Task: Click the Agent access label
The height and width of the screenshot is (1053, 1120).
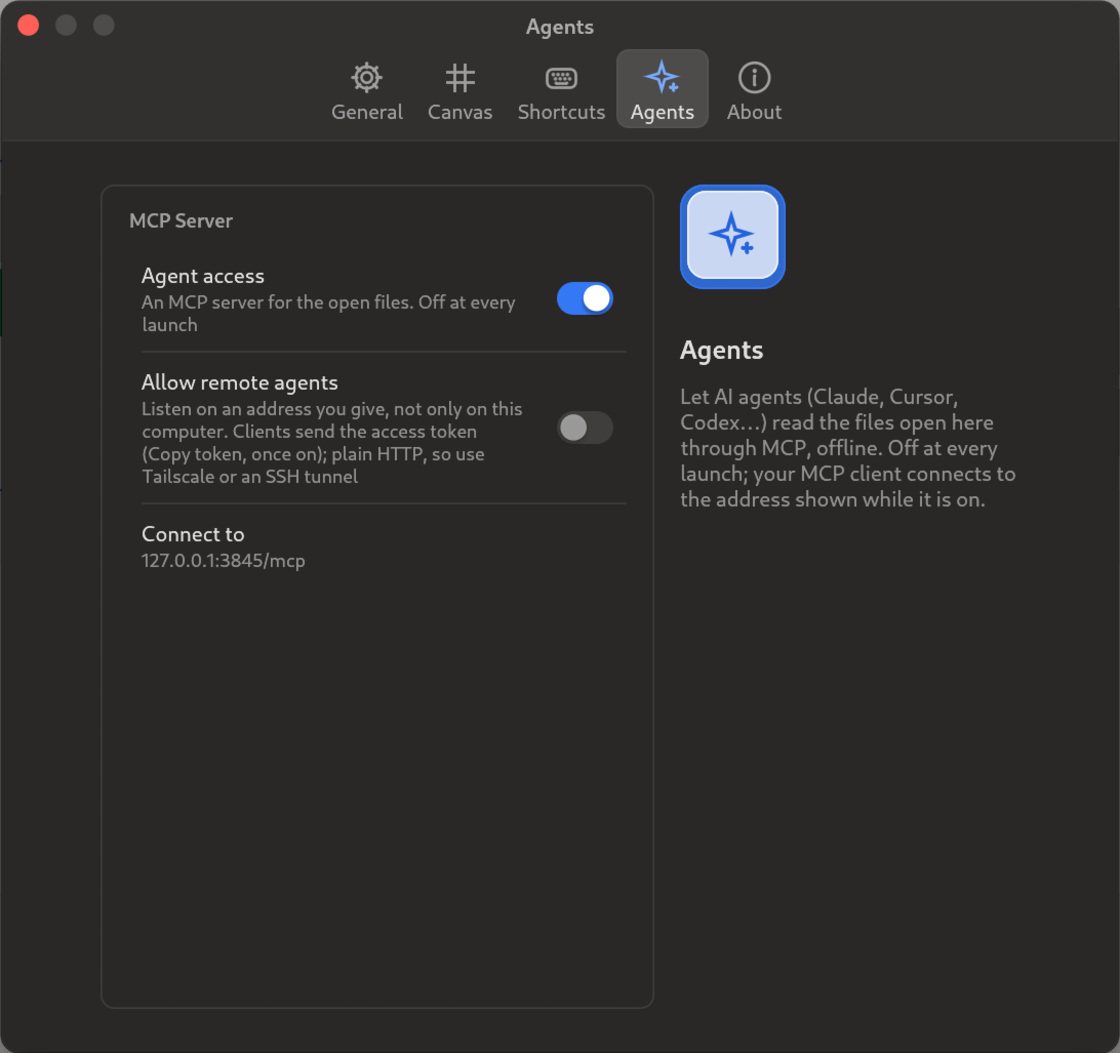Action: [203, 276]
